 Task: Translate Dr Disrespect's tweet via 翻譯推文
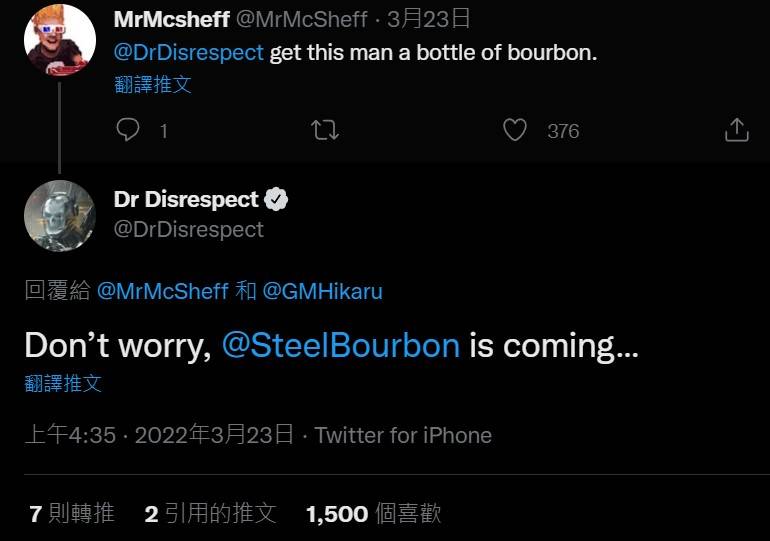[x=63, y=383]
